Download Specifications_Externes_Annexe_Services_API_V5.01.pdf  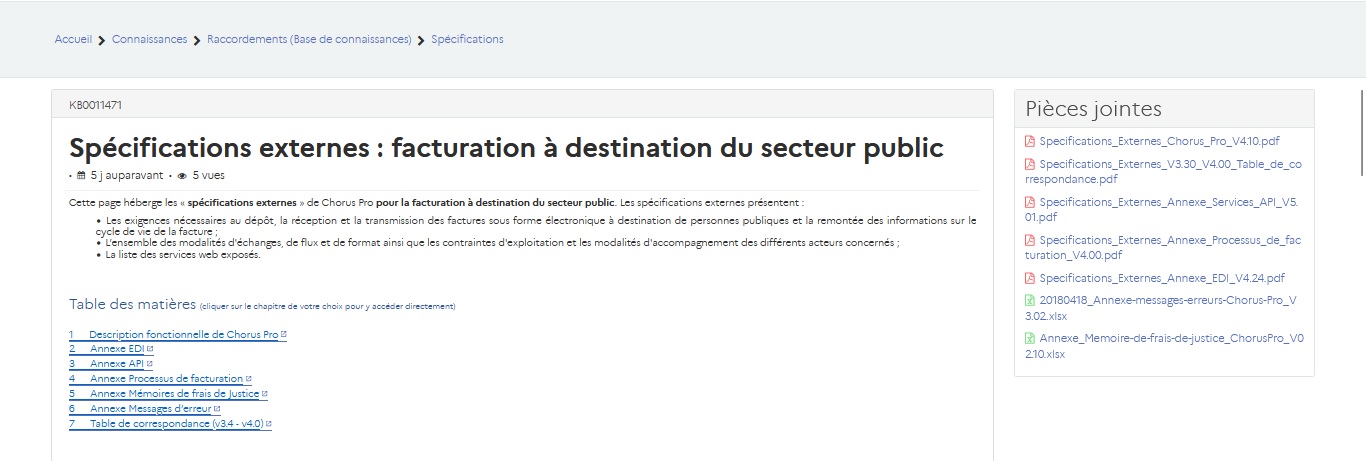[x=1164, y=209]
